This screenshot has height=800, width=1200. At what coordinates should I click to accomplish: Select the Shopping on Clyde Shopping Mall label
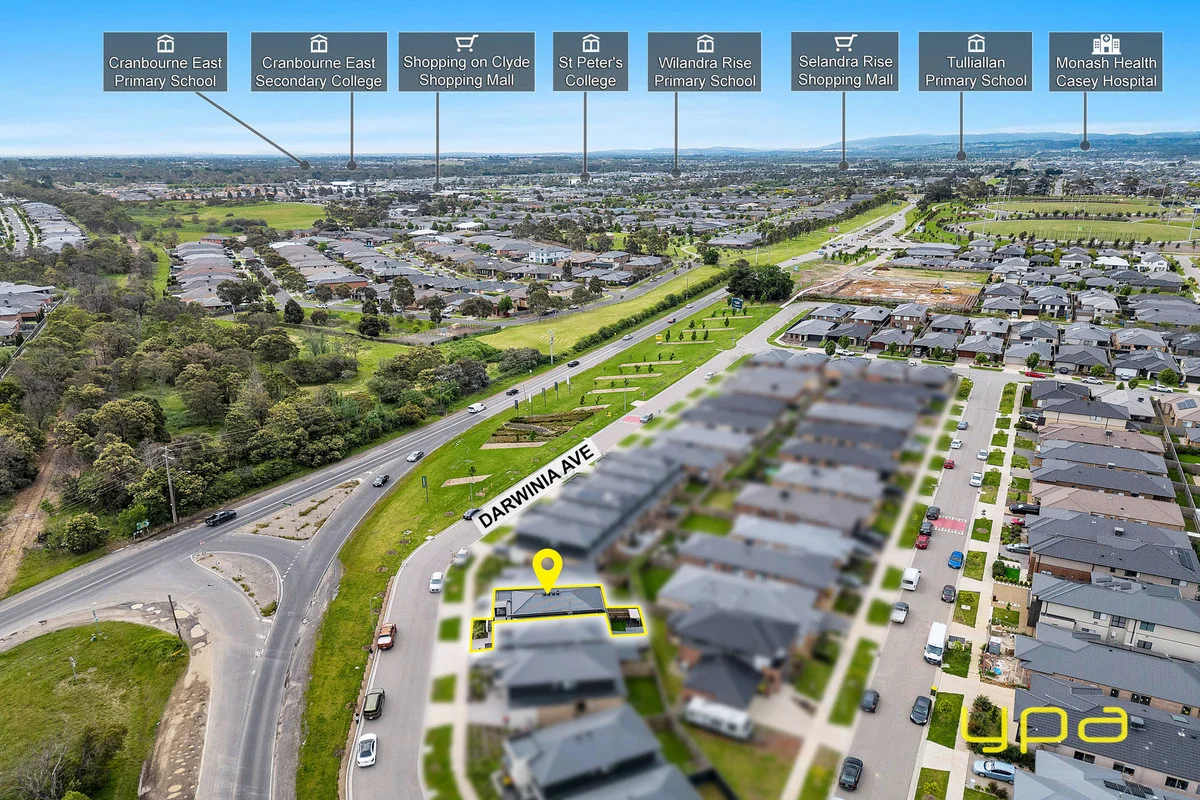(x=465, y=68)
